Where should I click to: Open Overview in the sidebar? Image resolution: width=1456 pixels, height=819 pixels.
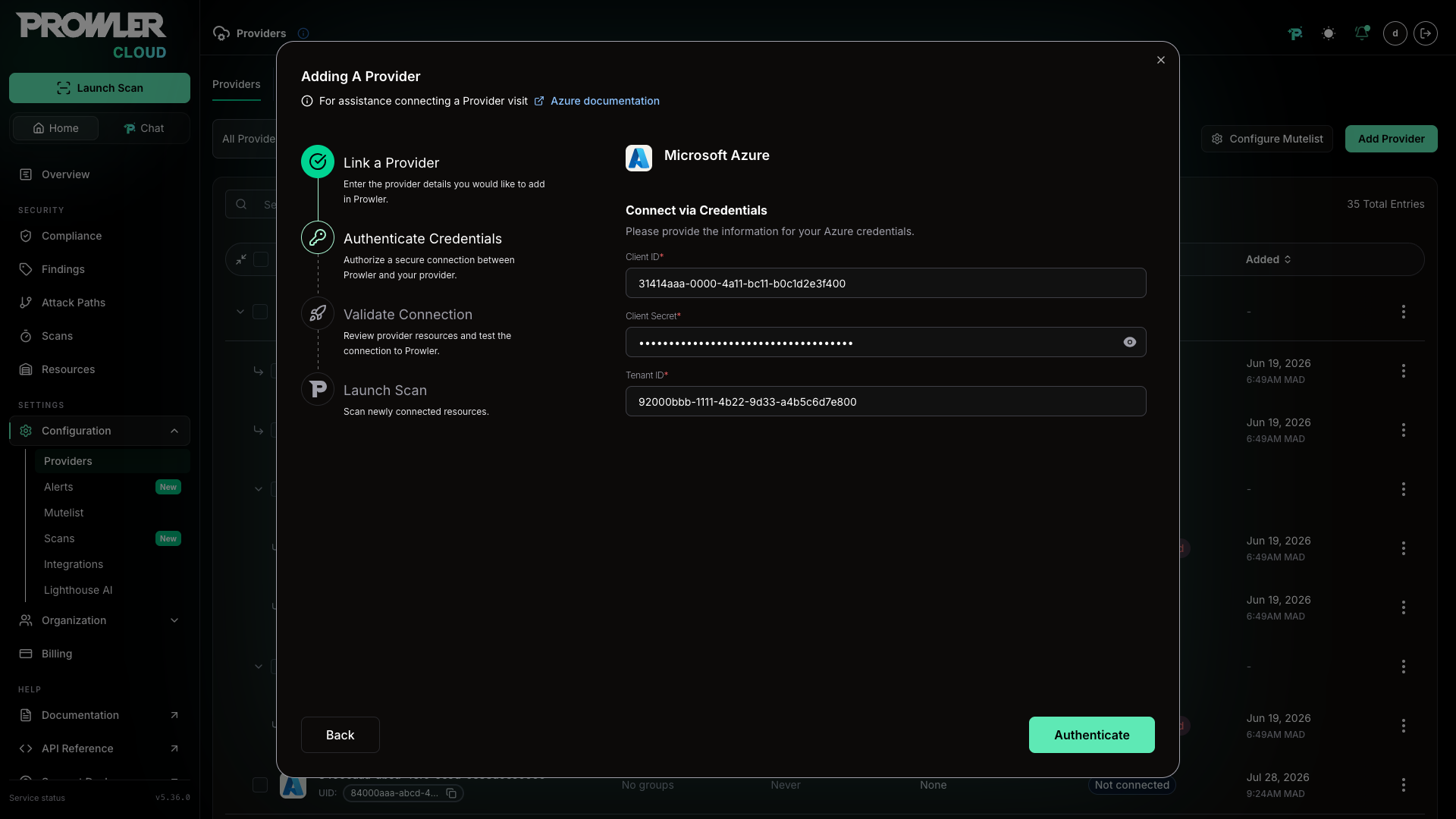pyautogui.click(x=99, y=174)
